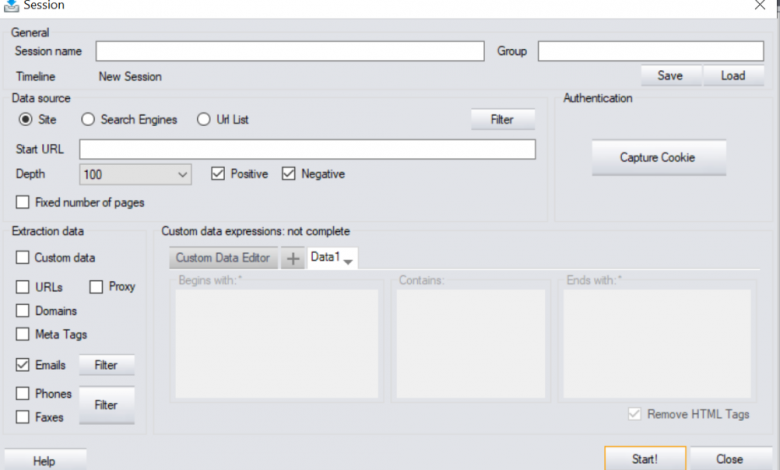Click the Session window icon in title bar
Viewport: 780px width, 470px height.
(10, 6)
